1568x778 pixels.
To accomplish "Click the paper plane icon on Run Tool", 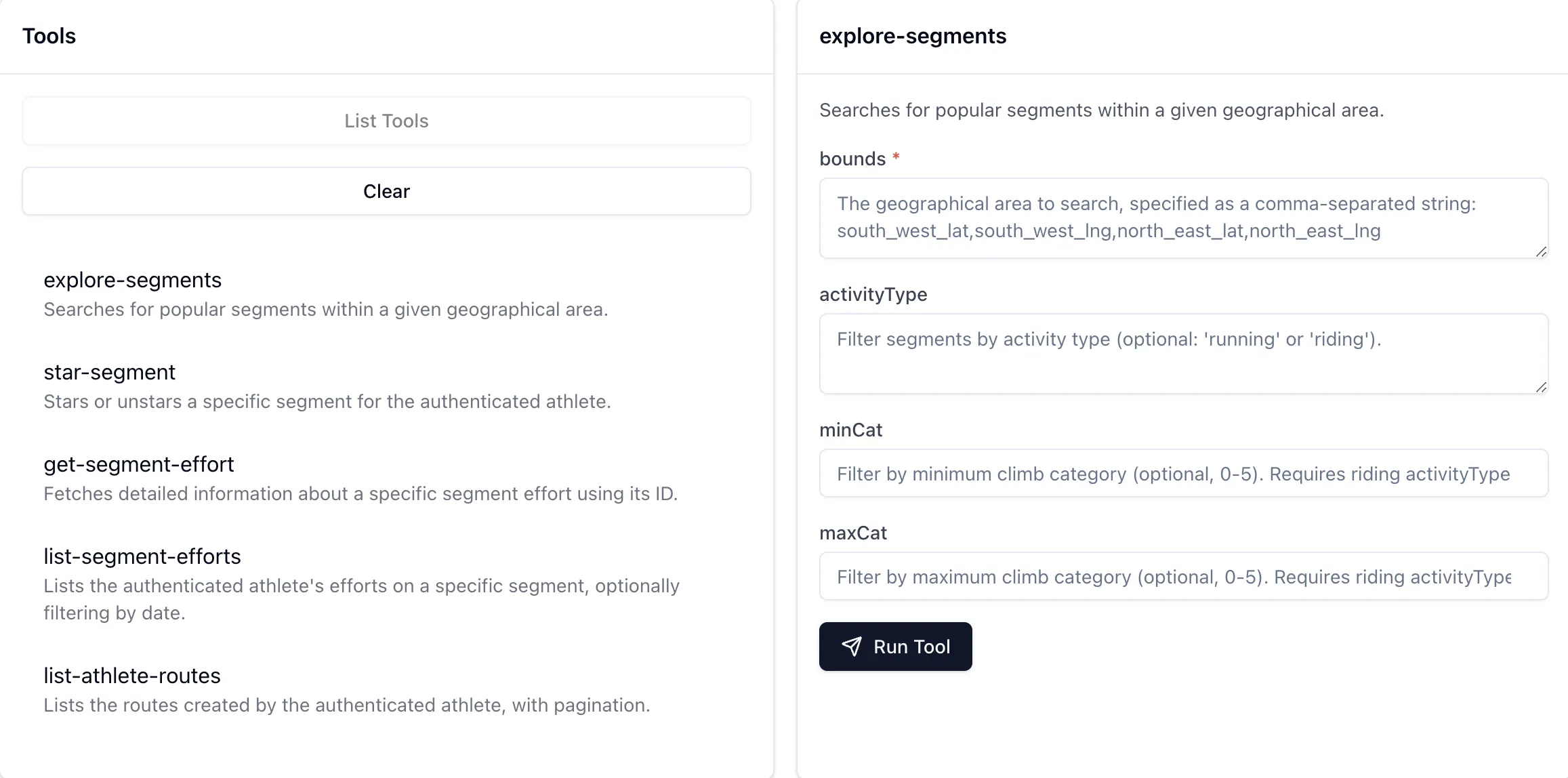I will pyautogui.click(x=852, y=647).
